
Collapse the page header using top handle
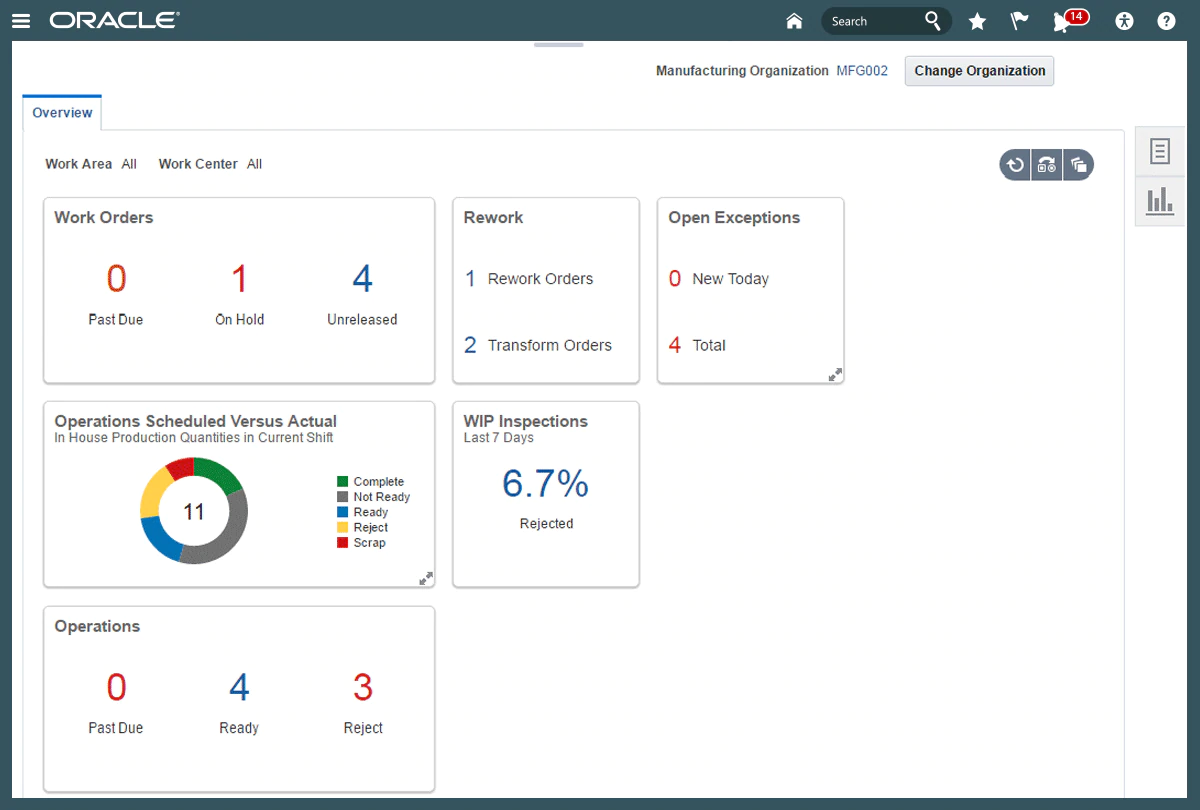pyautogui.click(x=558, y=45)
